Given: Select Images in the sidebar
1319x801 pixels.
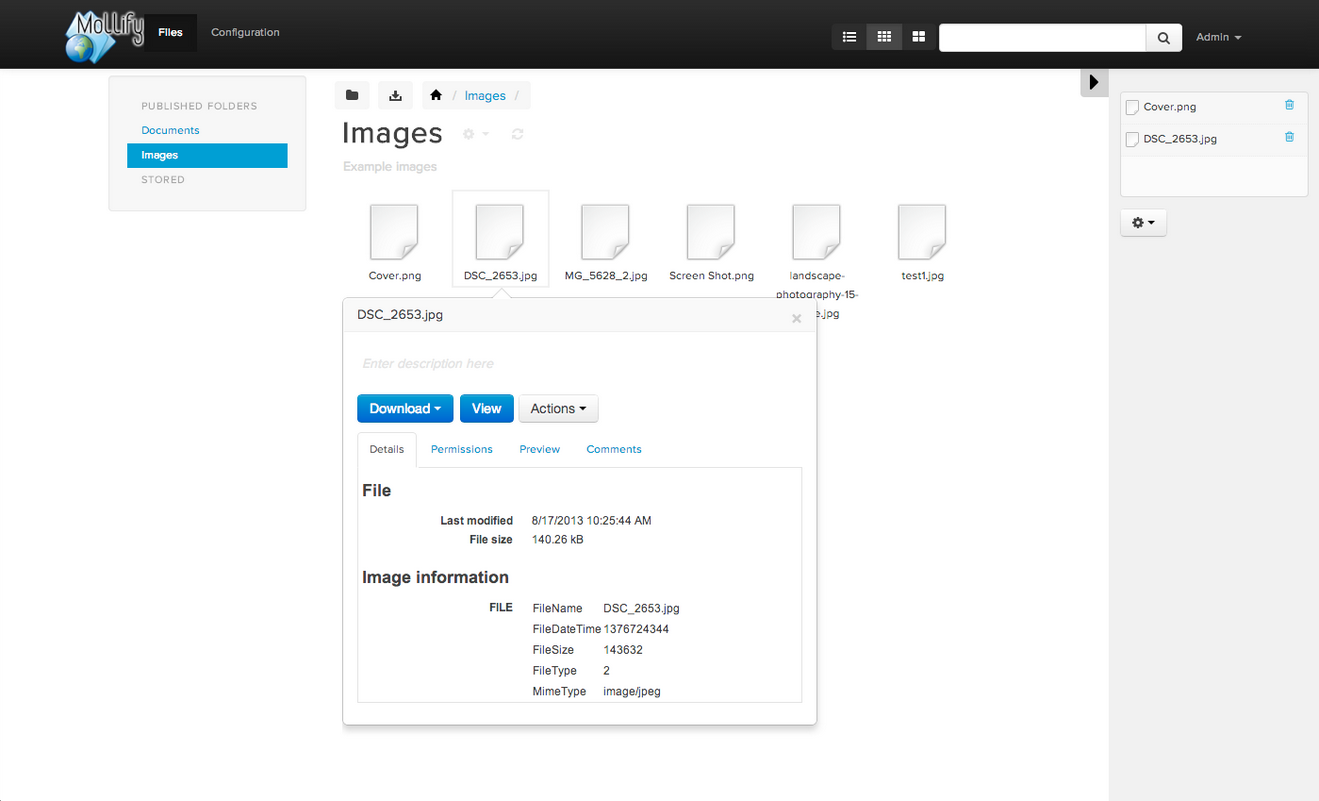Looking at the screenshot, I should click(x=207, y=155).
